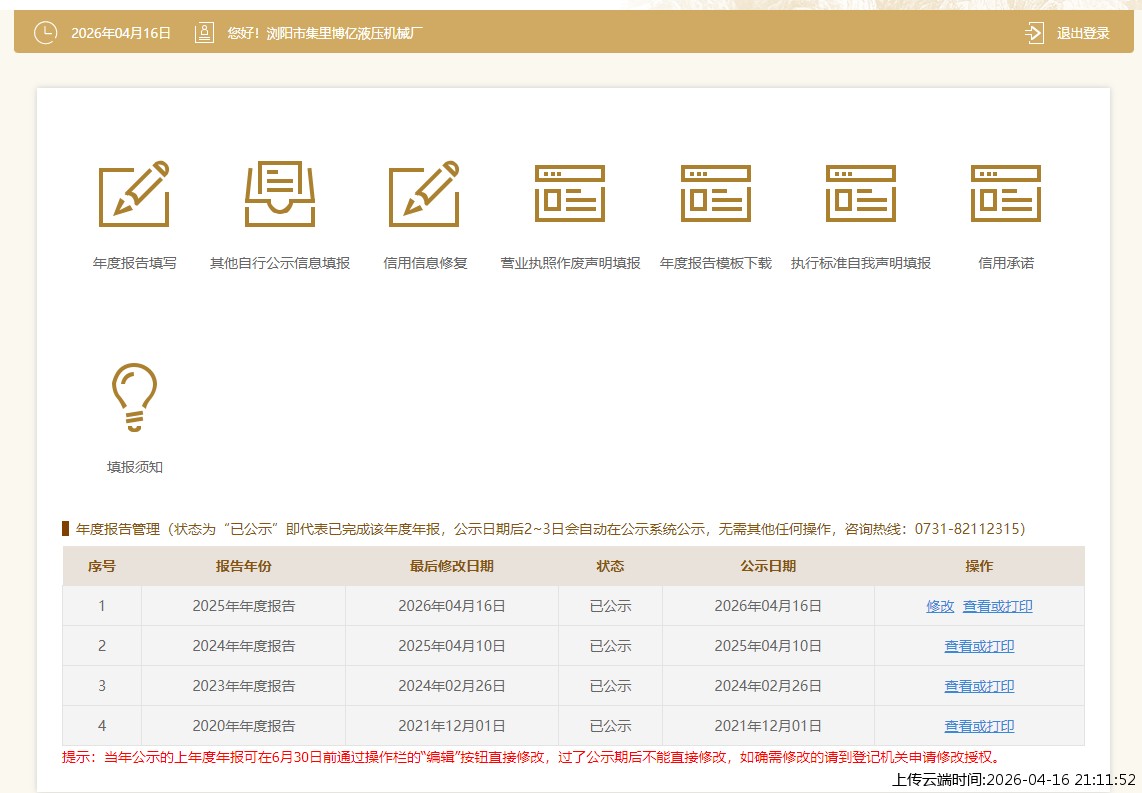
Task: Click the clock icon beside the date
Action: coord(46,33)
